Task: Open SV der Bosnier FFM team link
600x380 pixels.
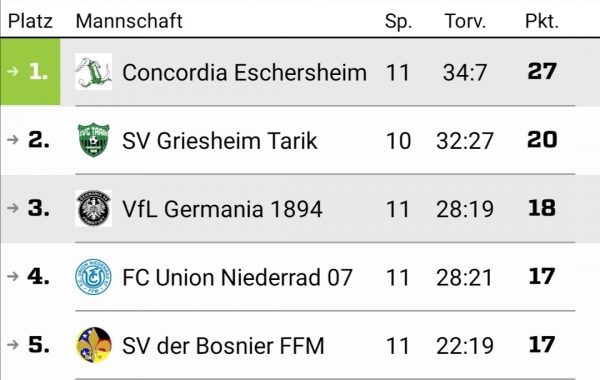Action: 223,346
